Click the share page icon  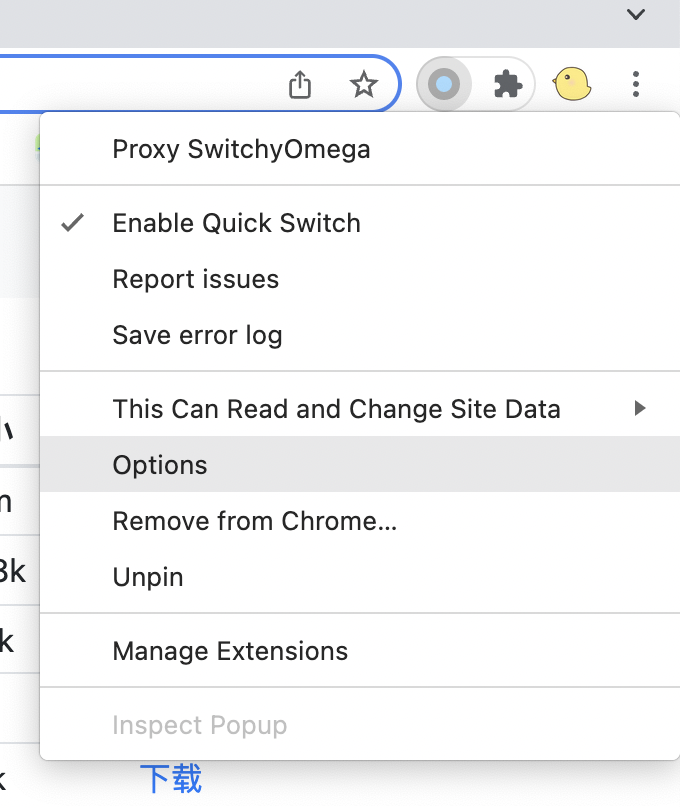click(300, 85)
